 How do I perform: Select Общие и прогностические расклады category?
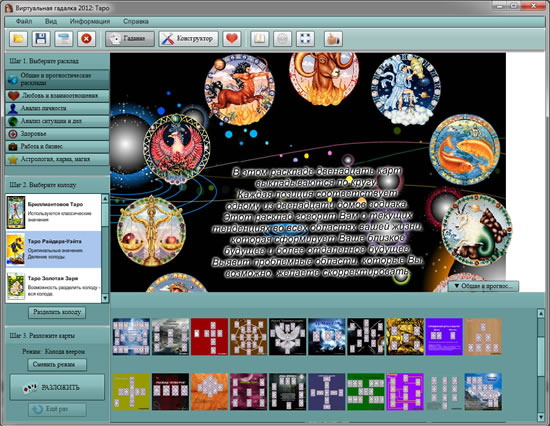(x=58, y=79)
